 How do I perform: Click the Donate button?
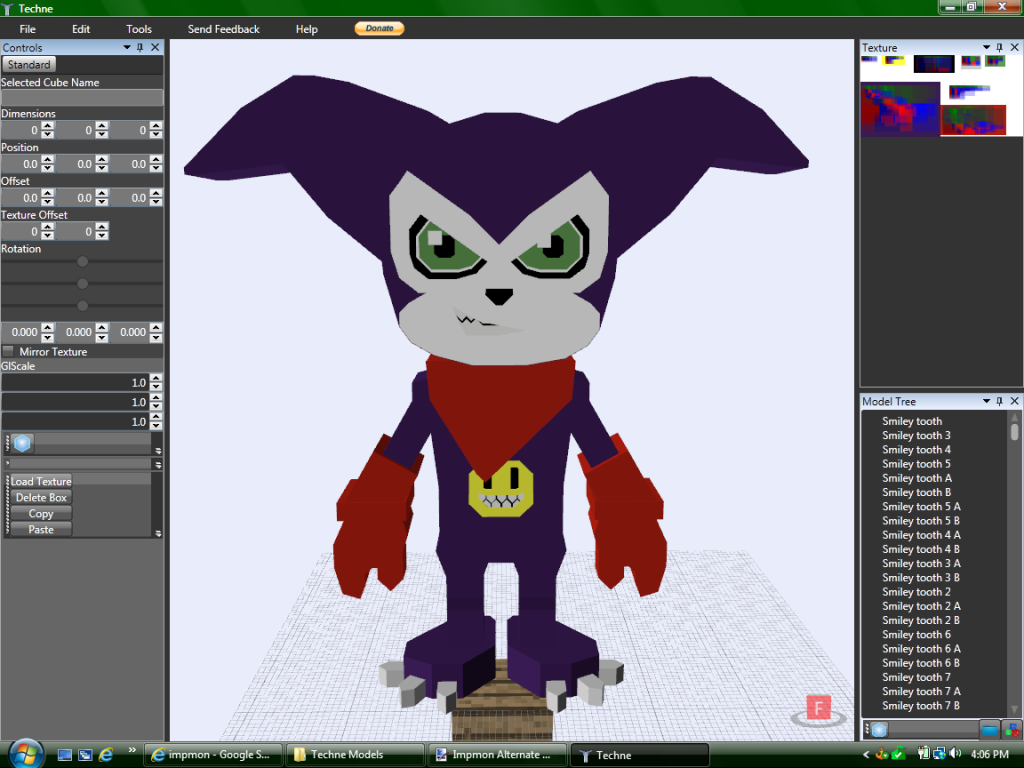(379, 28)
